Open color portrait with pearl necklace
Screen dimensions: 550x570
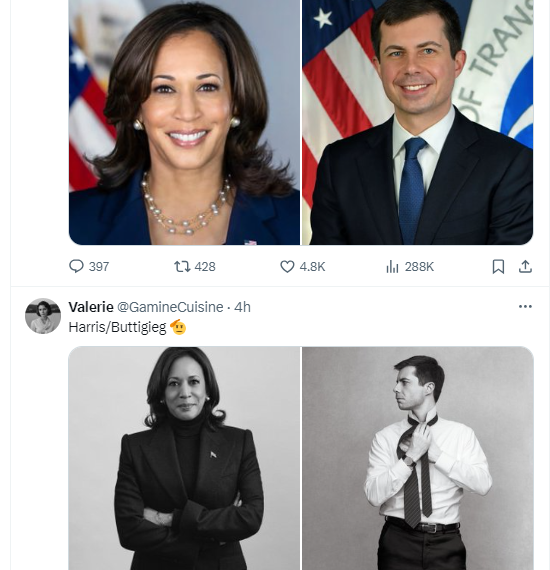[x=184, y=122]
